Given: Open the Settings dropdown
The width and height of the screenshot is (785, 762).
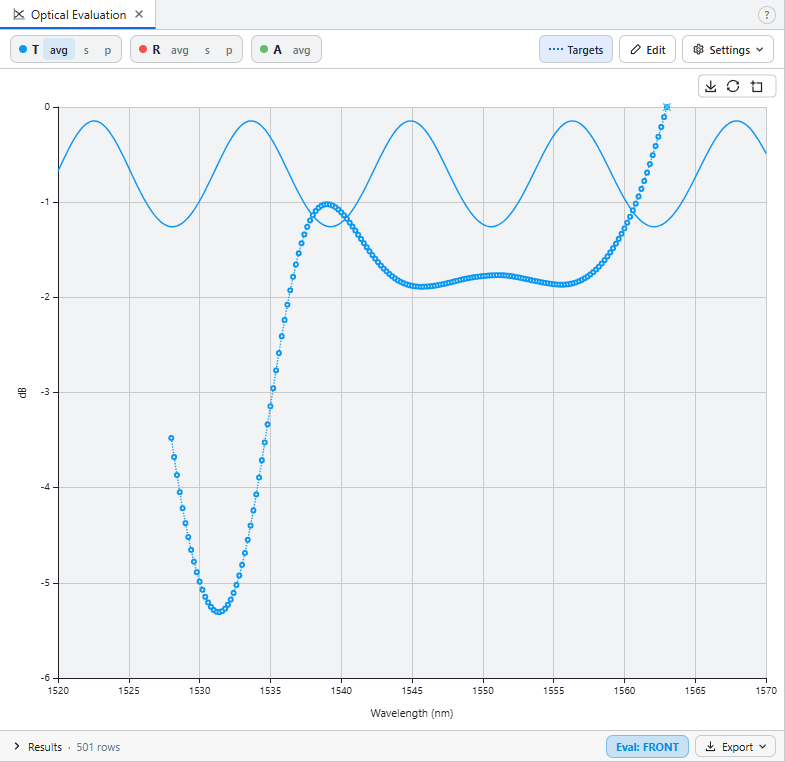Looking at the screenshot, I should 728,49.
